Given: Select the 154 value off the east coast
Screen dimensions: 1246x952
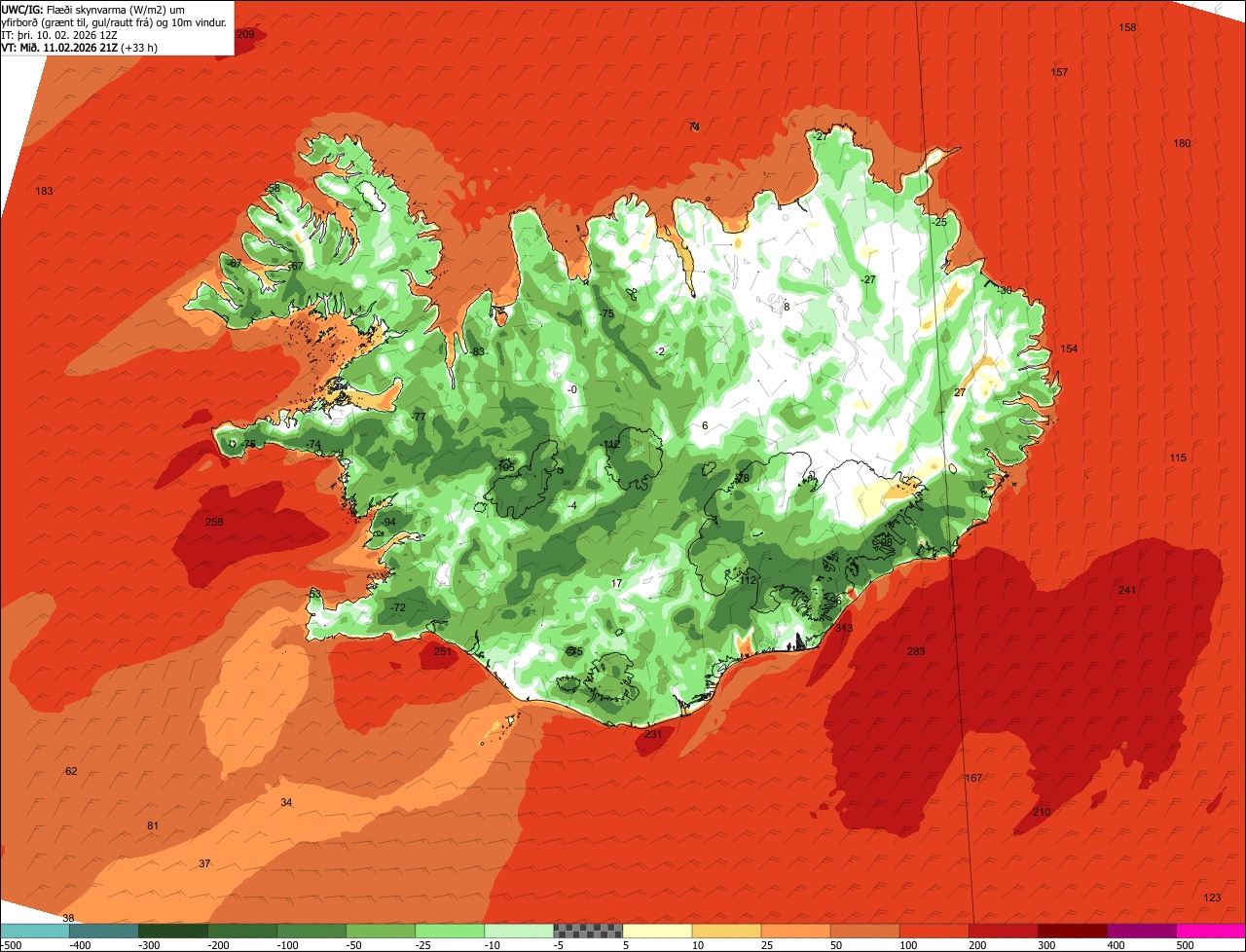Looking at the screenshot, I should 1069,348.
